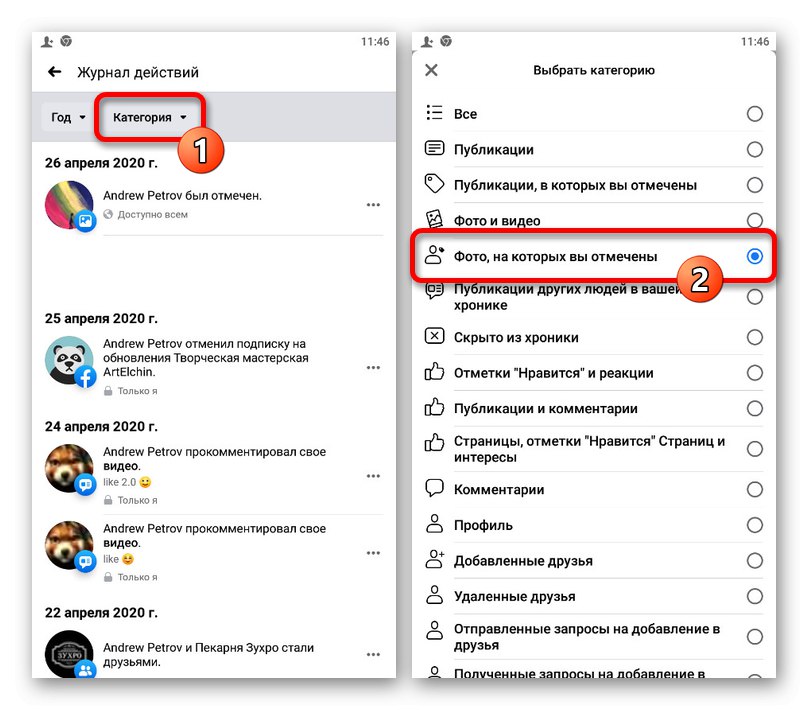Image resolution: width=808 pixels, height=710 pixels.
Task: Open three-dot menu for ArtElchin unsubscribe entry
Action: click(x=373, y=367)
